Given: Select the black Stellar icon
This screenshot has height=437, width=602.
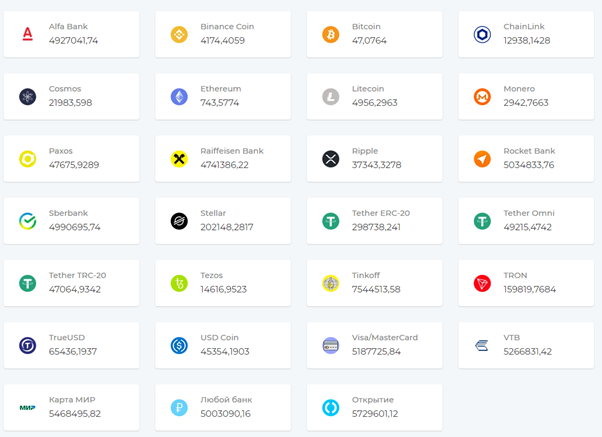Looking at the screenshot, I should coord(179,221).
